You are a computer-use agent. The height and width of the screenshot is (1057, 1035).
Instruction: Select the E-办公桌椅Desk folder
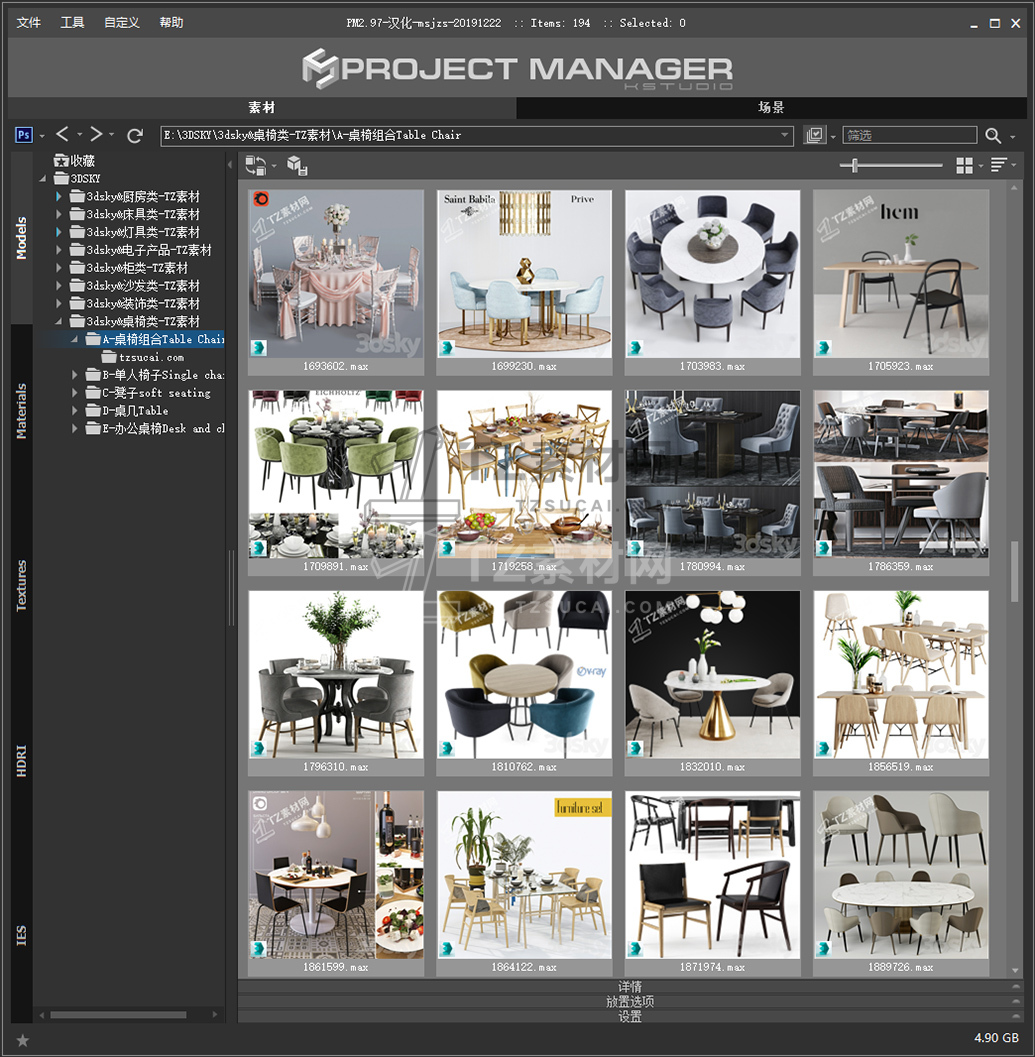pyautogui.click(x=154, y=429)
